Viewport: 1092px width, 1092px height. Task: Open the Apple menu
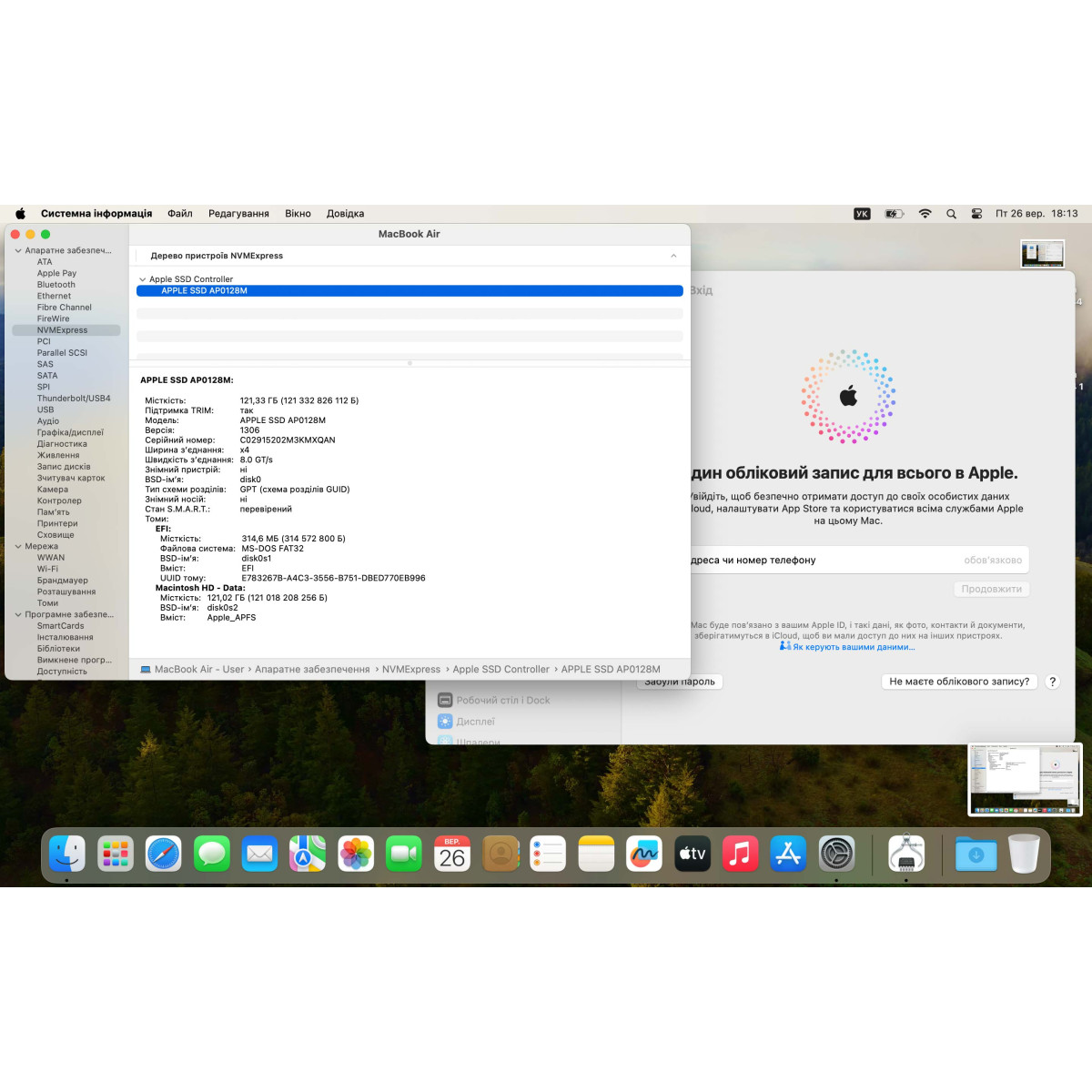point(20,214)
